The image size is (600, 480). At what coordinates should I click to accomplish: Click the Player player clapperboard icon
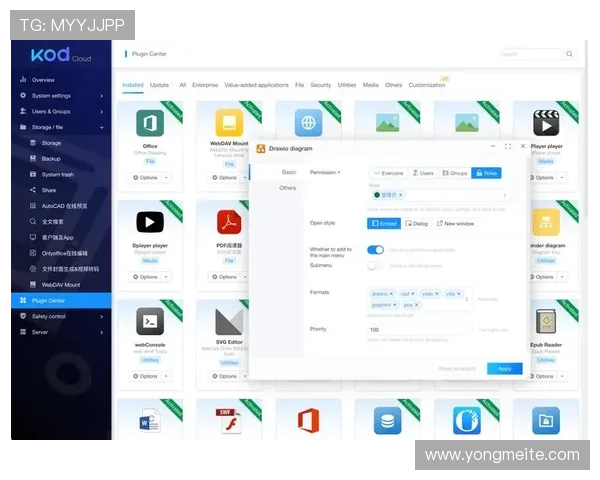click(546, 124)
